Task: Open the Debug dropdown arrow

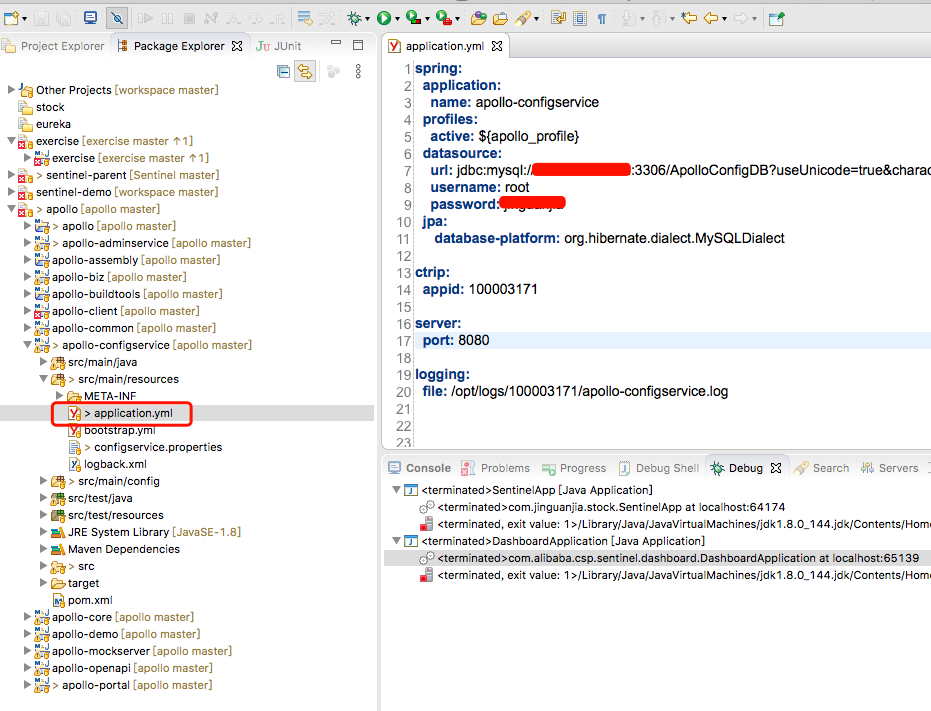Action: [x=367, y=19]
